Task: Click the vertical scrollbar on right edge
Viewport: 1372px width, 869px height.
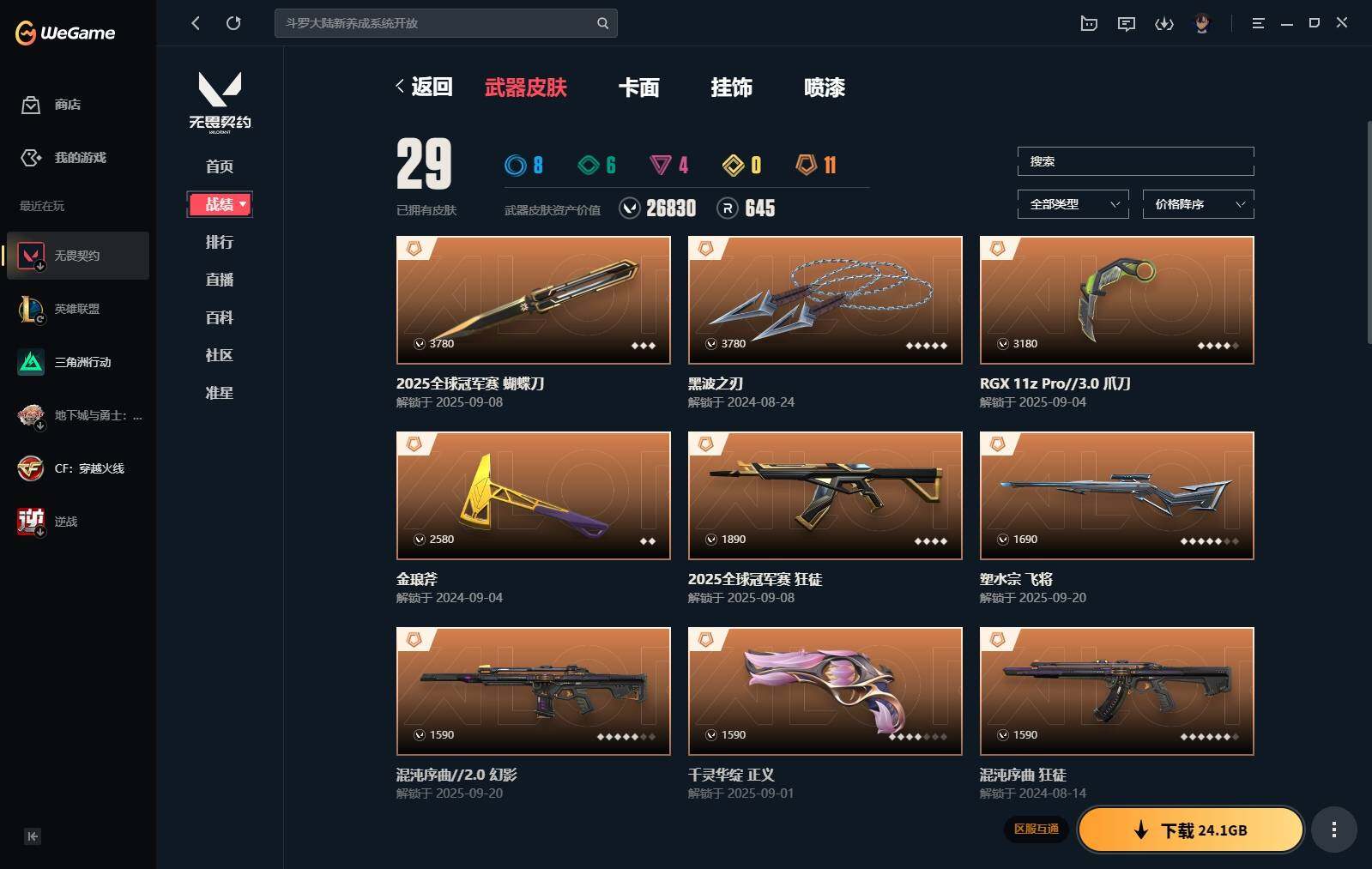Action: point(1369,232)
